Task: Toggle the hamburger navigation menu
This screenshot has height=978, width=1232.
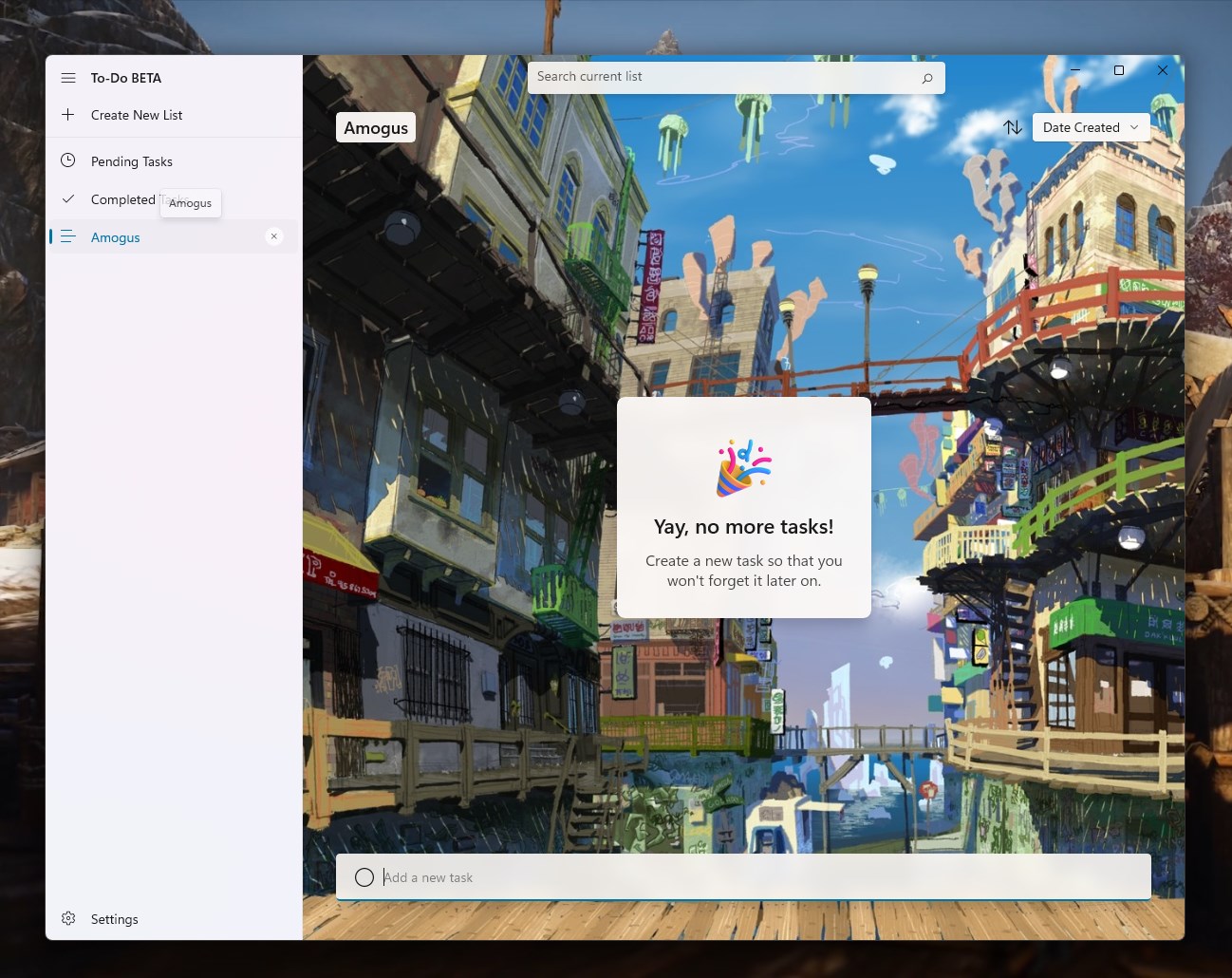Action: tap(68, 78)
